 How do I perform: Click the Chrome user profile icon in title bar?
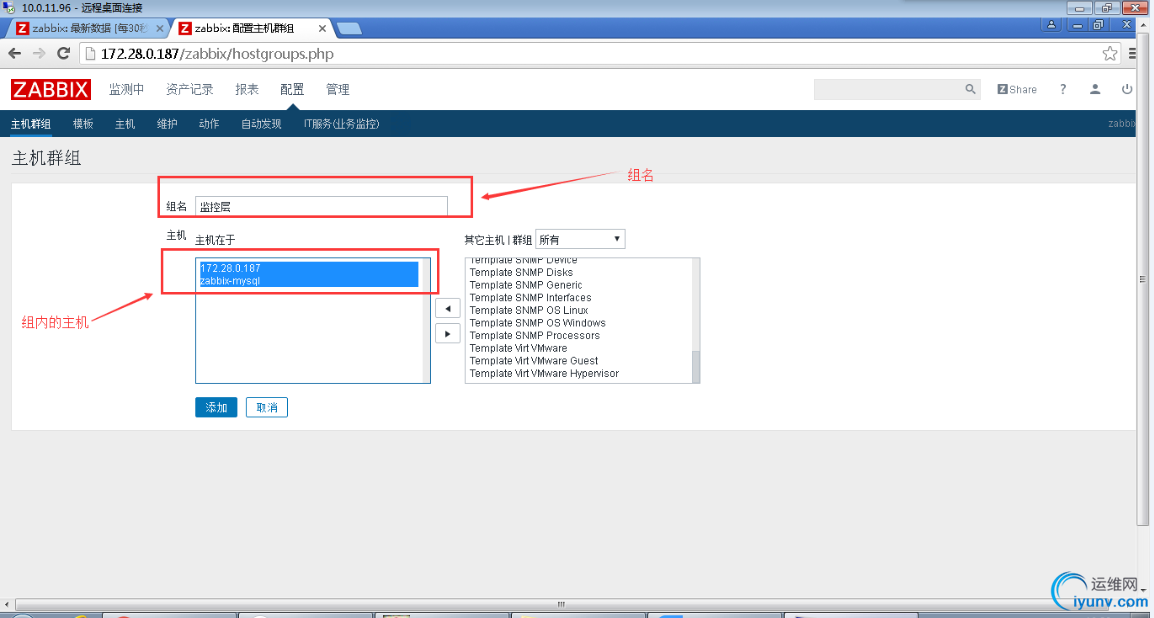click(1051, 25)
